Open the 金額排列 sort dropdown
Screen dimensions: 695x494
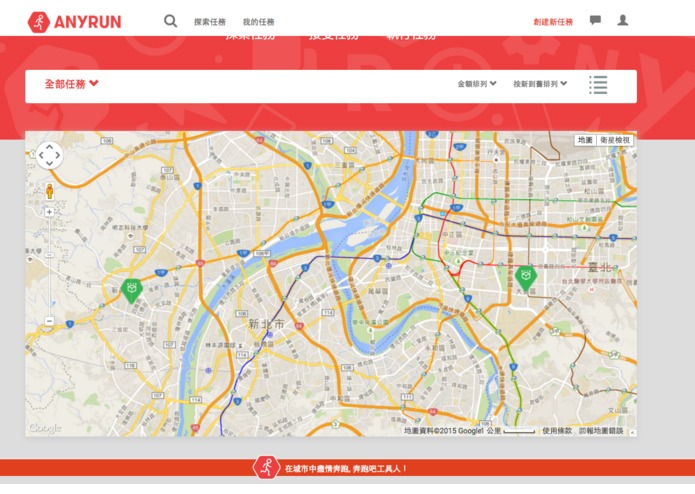477,84
